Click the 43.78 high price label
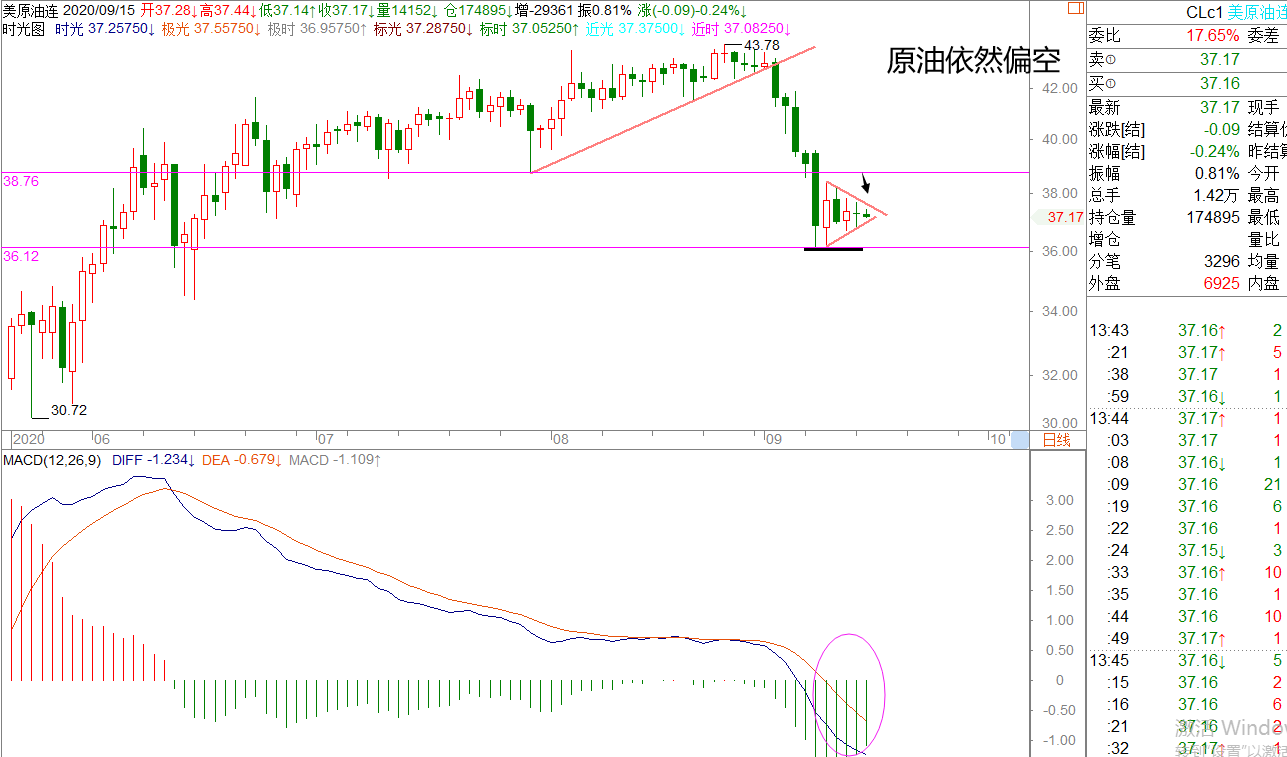The height and width of the screenshot is (757, 1287). (x=762, y=46)
